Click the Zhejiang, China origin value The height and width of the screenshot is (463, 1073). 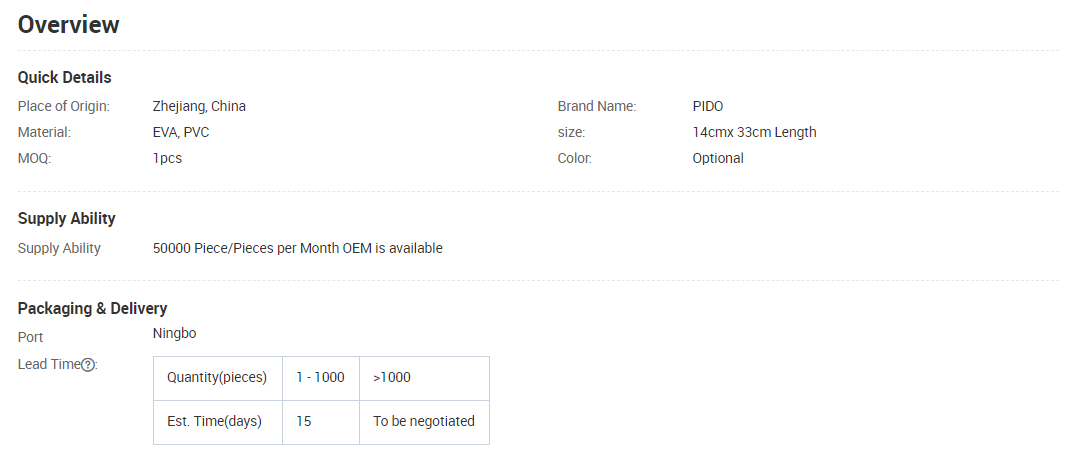point(199,106)
